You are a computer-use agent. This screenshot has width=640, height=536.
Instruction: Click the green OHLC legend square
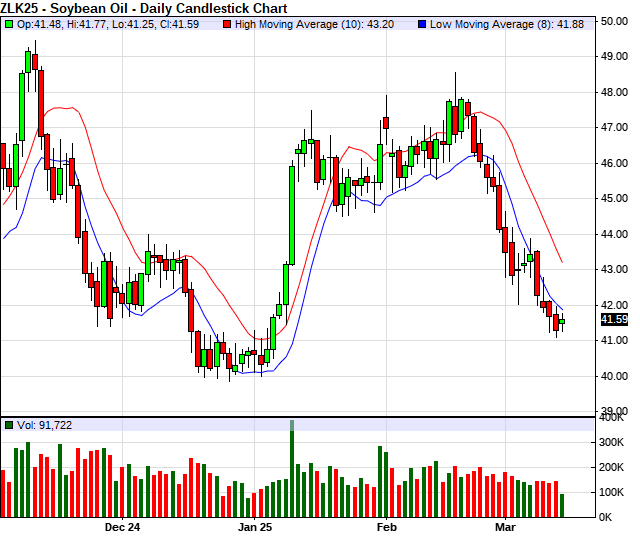tap(9, 24)
